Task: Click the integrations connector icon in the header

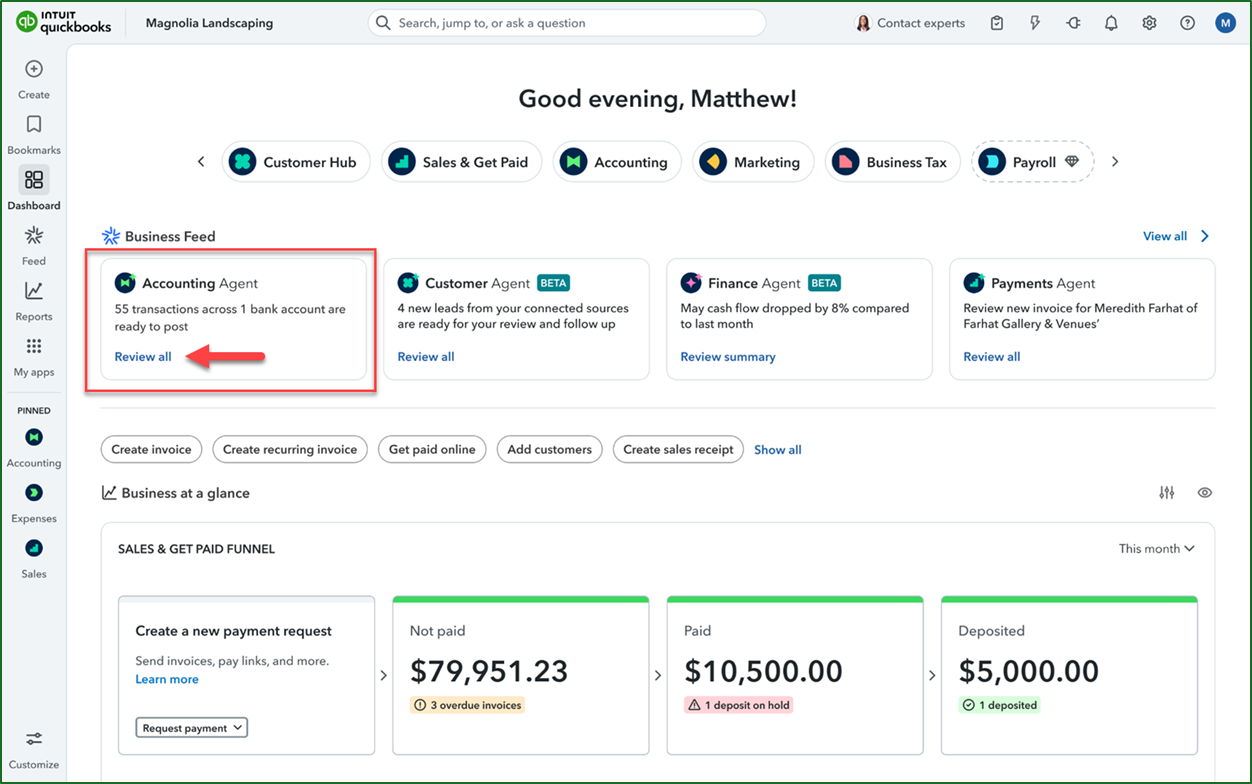Action: tap(1074, 23)
